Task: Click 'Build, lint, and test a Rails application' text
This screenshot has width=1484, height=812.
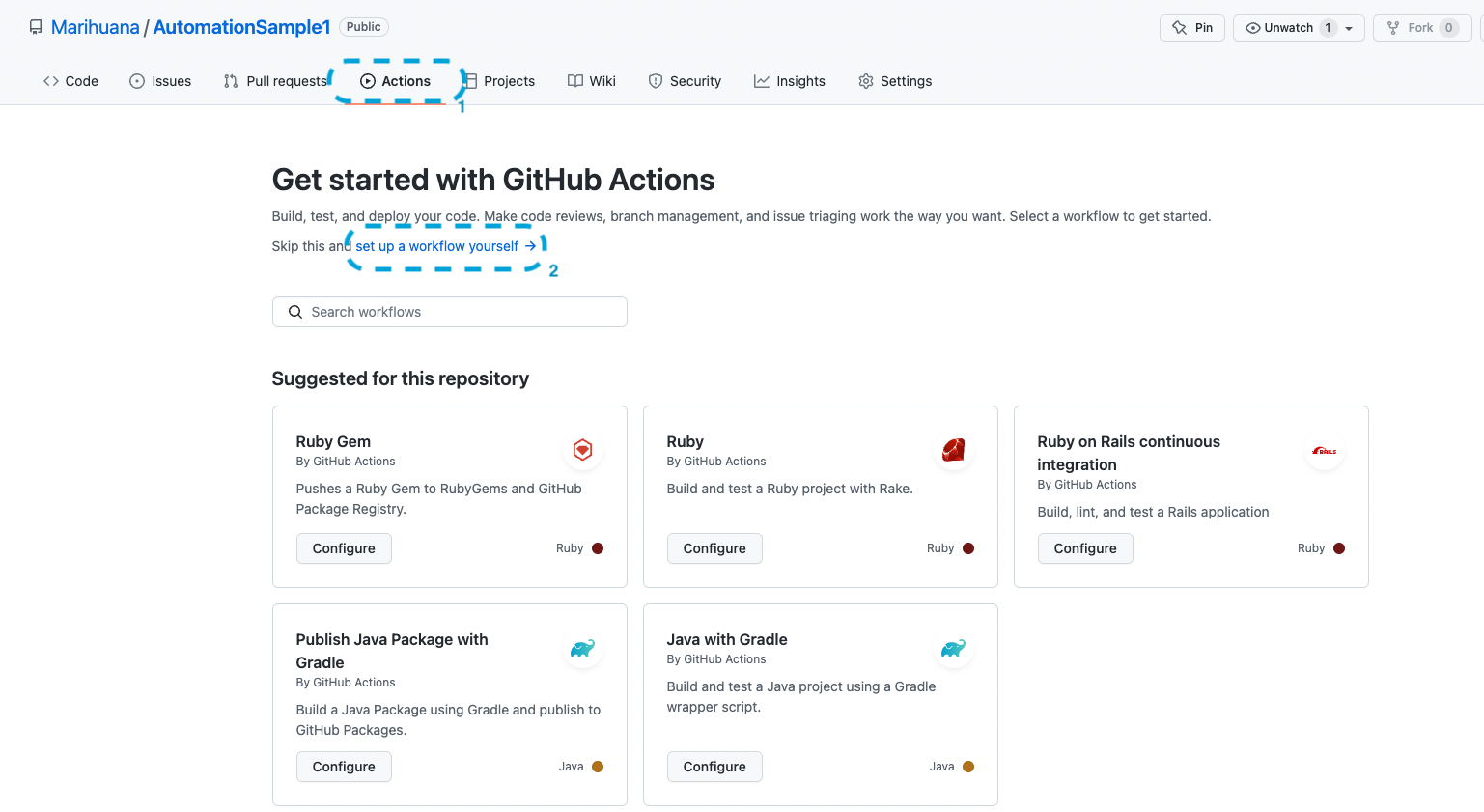Action: pyautogui.click(x=1153, y=512)
